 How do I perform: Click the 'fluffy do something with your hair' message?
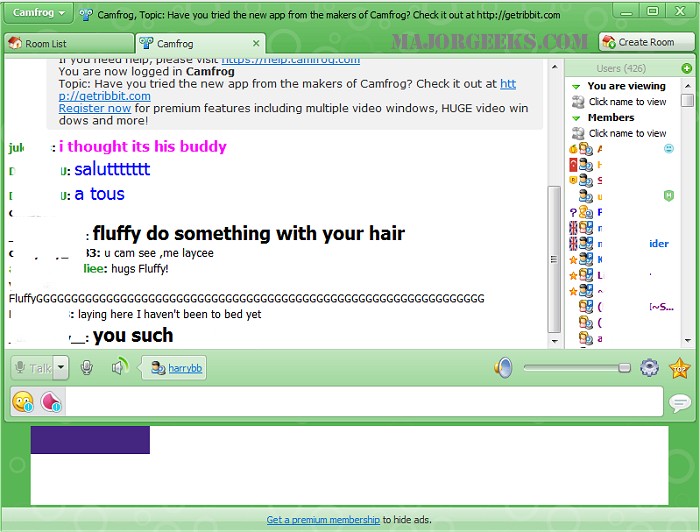tap(249, 233)
